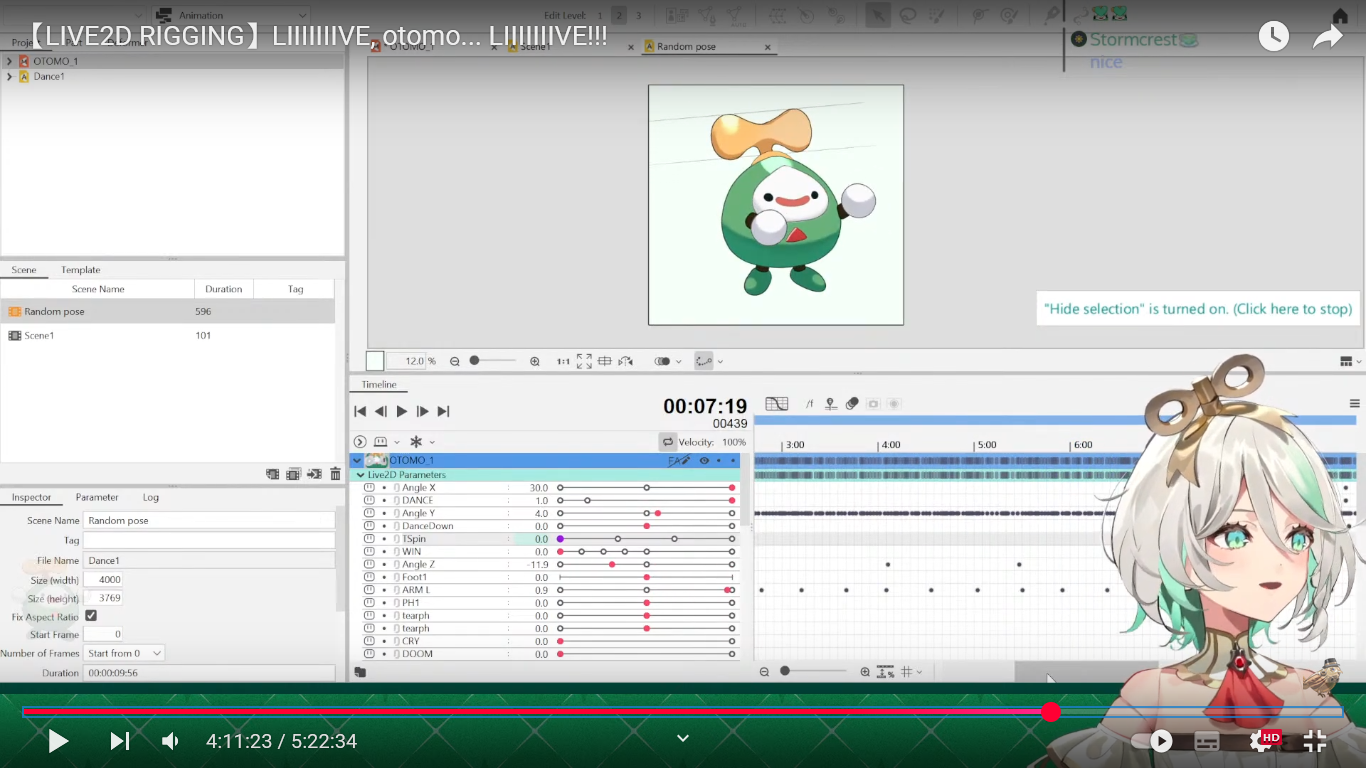Image resolution: width=1366 pixels, height=768 pixels.
Task: Fit the canvas view to screen
Action: click(x=584, y=361)
